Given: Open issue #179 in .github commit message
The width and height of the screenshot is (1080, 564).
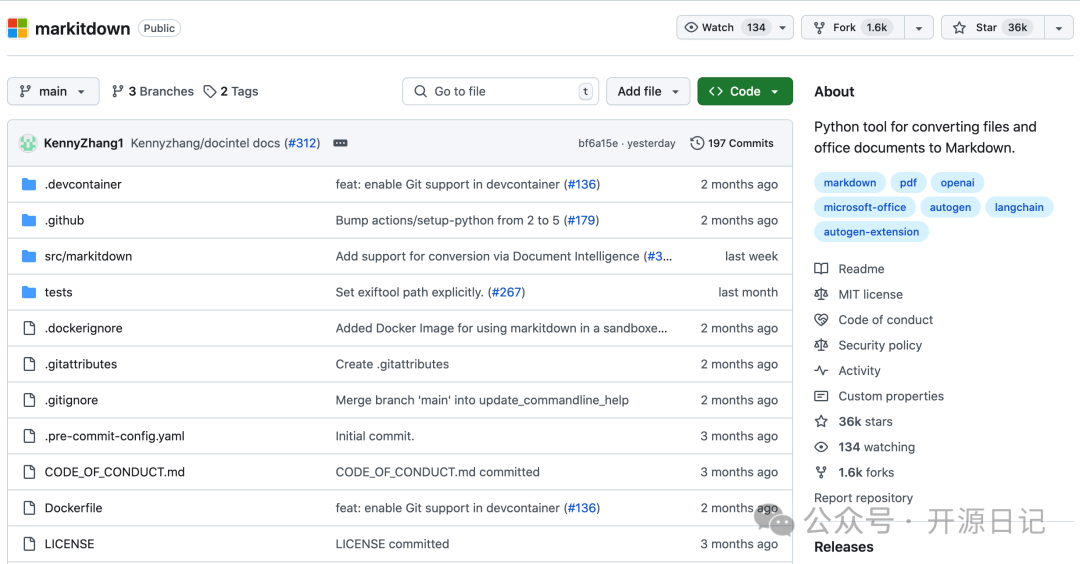Looking at the screenshot, I should tap(581, 220).
